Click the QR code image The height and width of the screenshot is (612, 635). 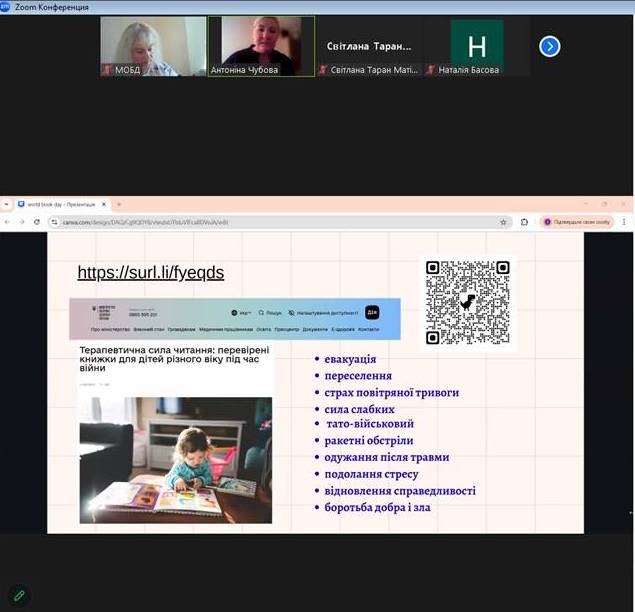(467, 302)
